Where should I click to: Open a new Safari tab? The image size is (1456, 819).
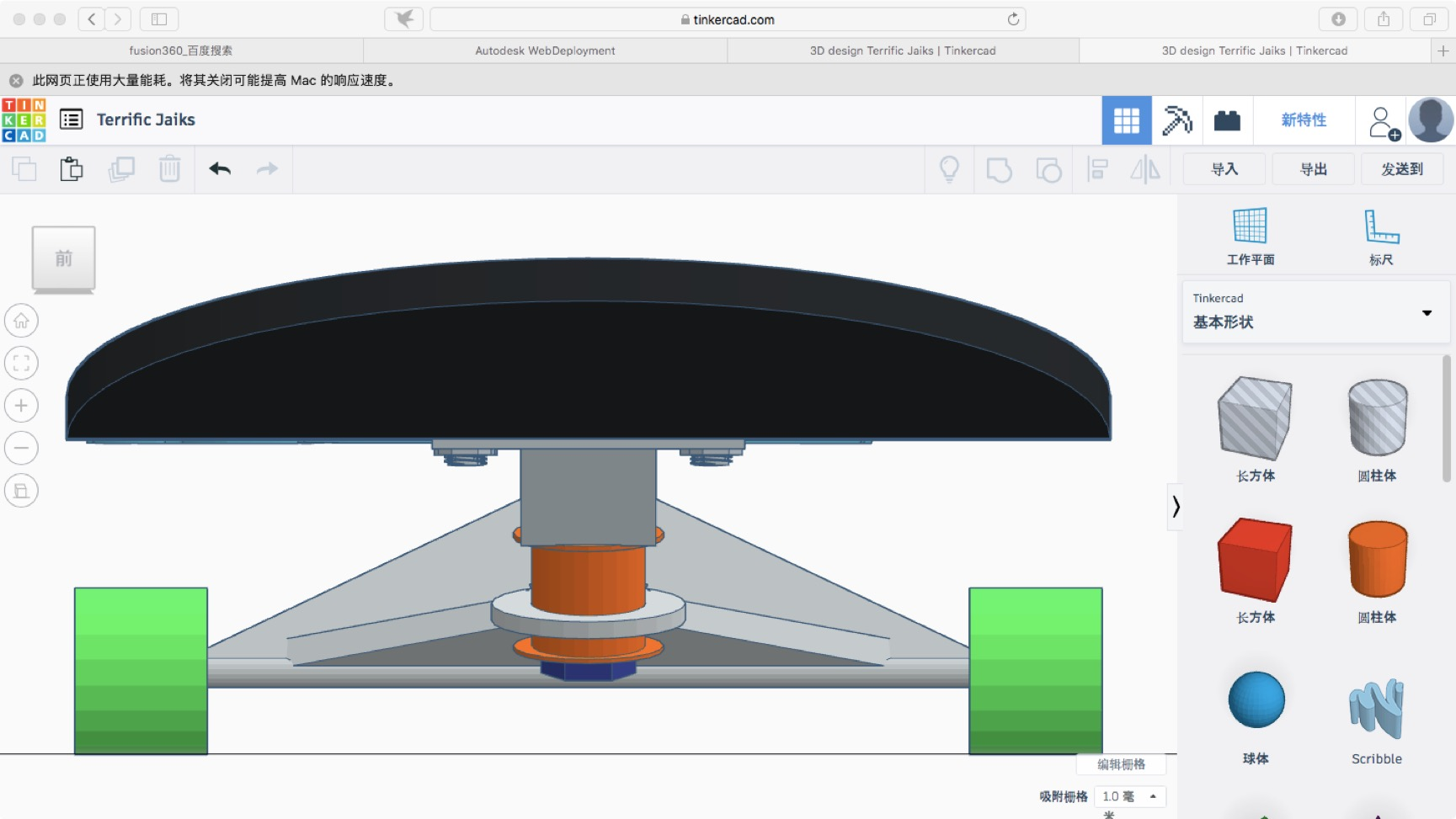[1443, 51]
